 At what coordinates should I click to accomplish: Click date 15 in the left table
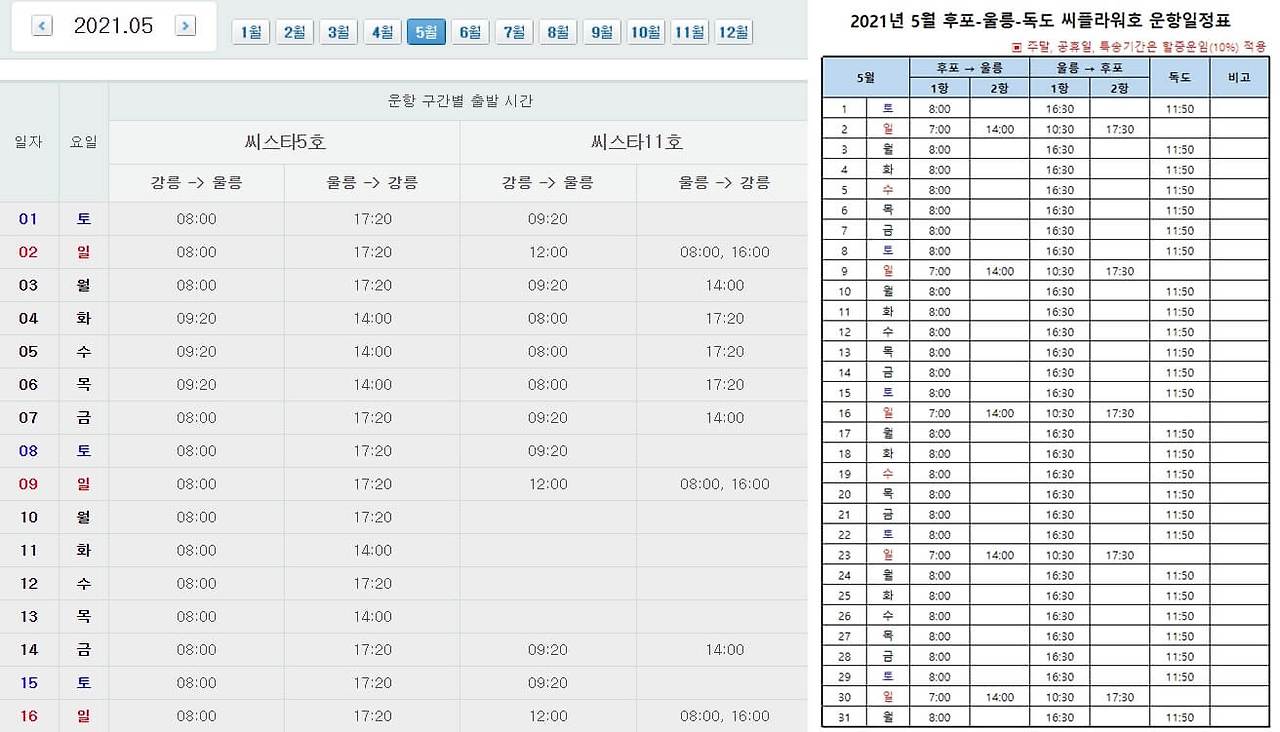[28, 682]
